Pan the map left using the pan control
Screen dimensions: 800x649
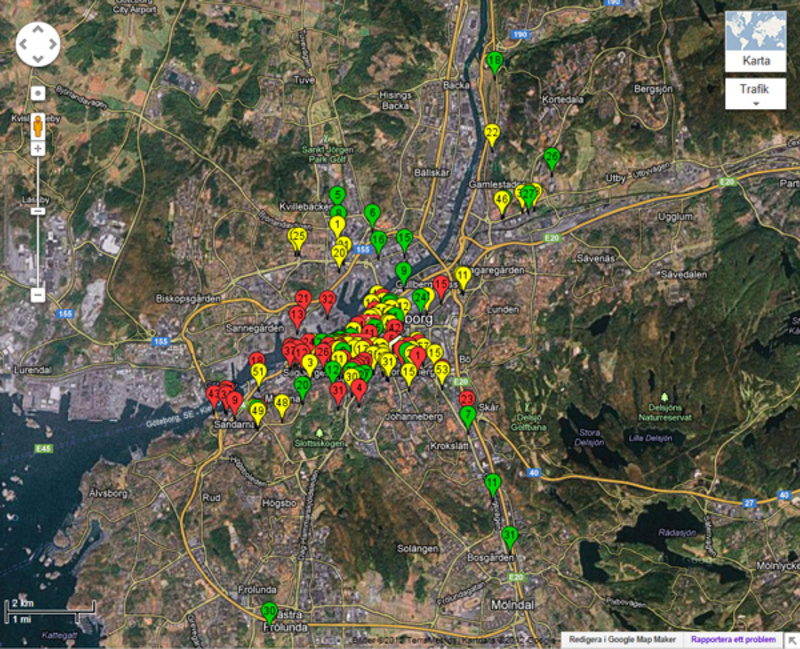(23, 44)
